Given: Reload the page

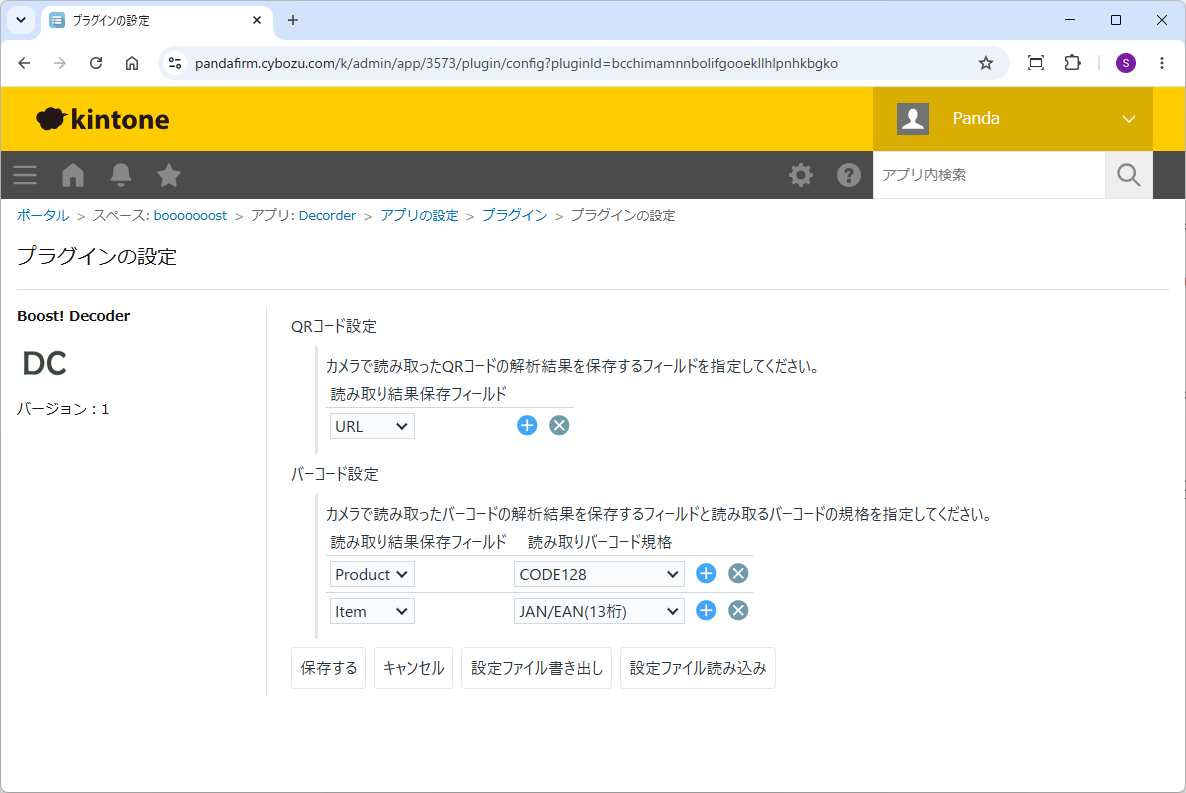Looking at the screenshot, I should point(96,63).
